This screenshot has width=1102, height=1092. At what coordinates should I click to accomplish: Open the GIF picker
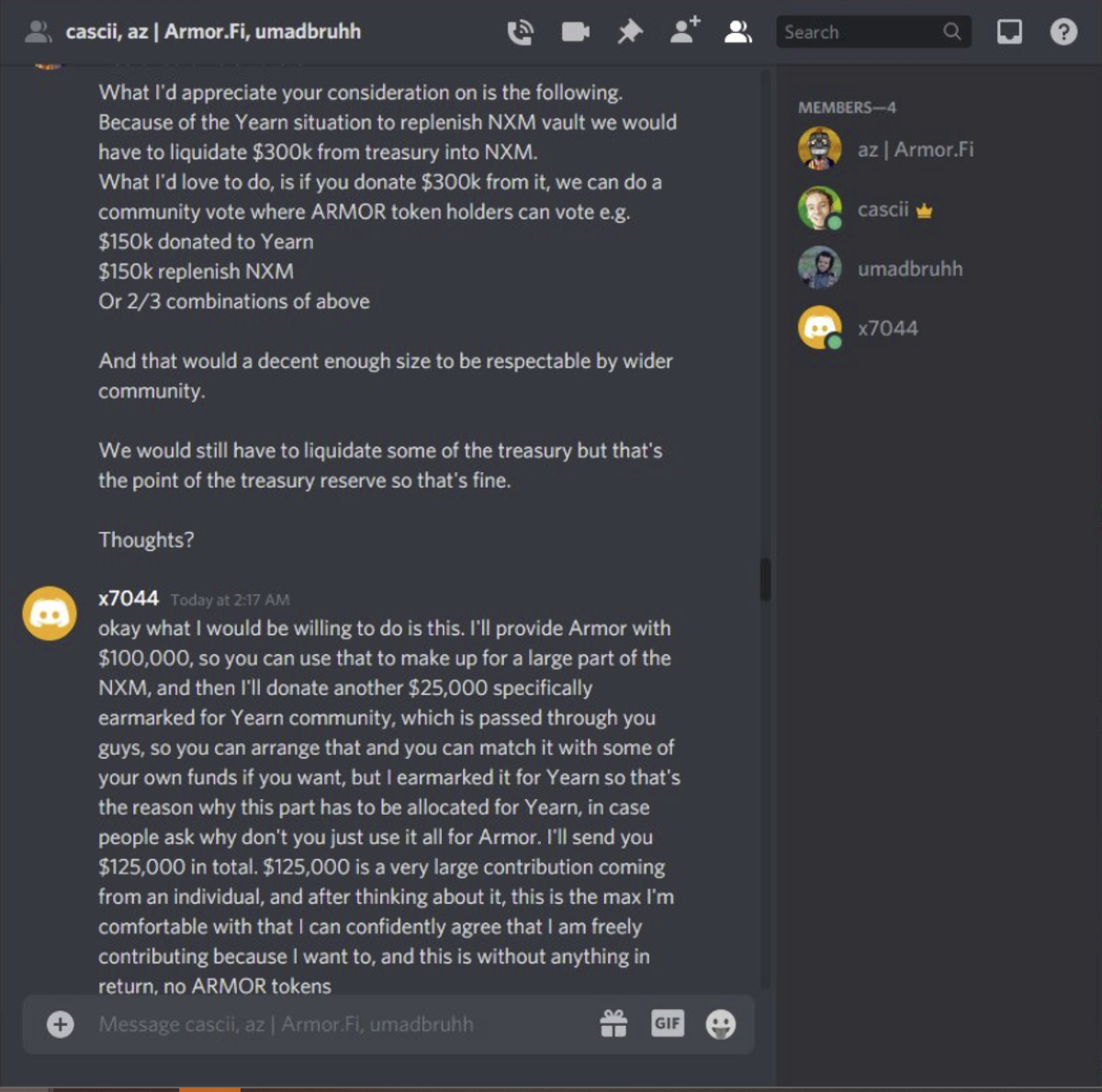pos(668,1023)
